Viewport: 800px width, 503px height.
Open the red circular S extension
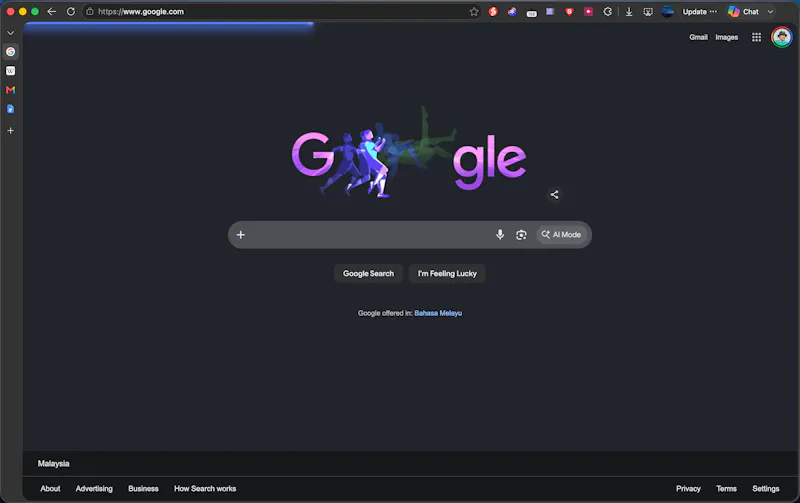pyautogui.click(x=493, y=11)
